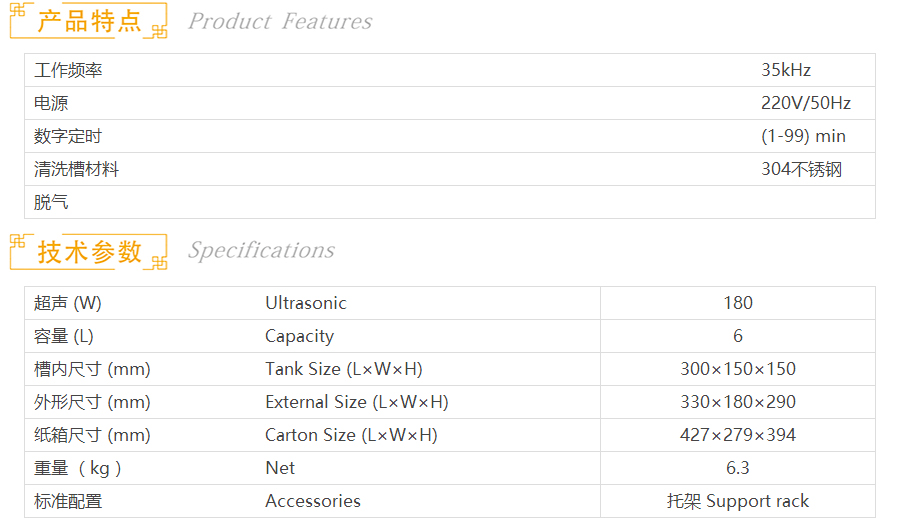The height and width of the screenshot is (526, 900).
Task: Select the 工作频率 row label
Action: pyautogui.click(x=68, y=70)
